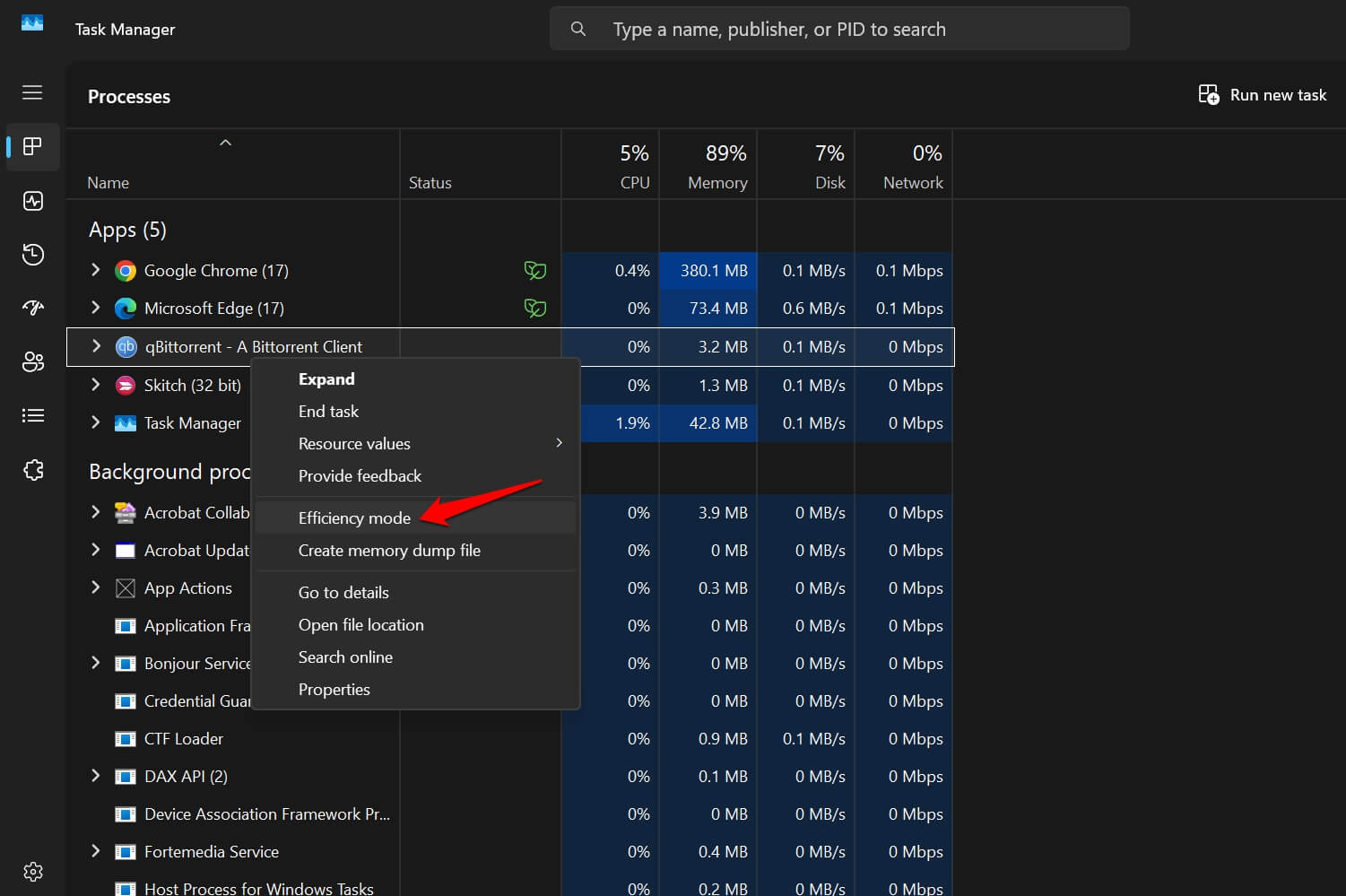The width and height of the screenshot is (1346, 896).
Task: Sort by the CPU column header
Action: [611, 164]
